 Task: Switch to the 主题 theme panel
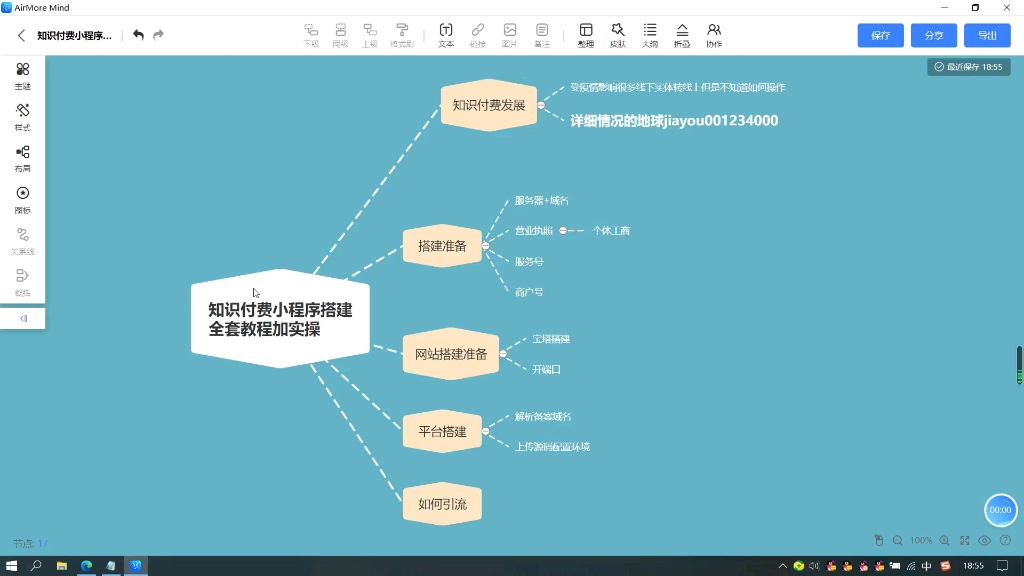(22, 76)
